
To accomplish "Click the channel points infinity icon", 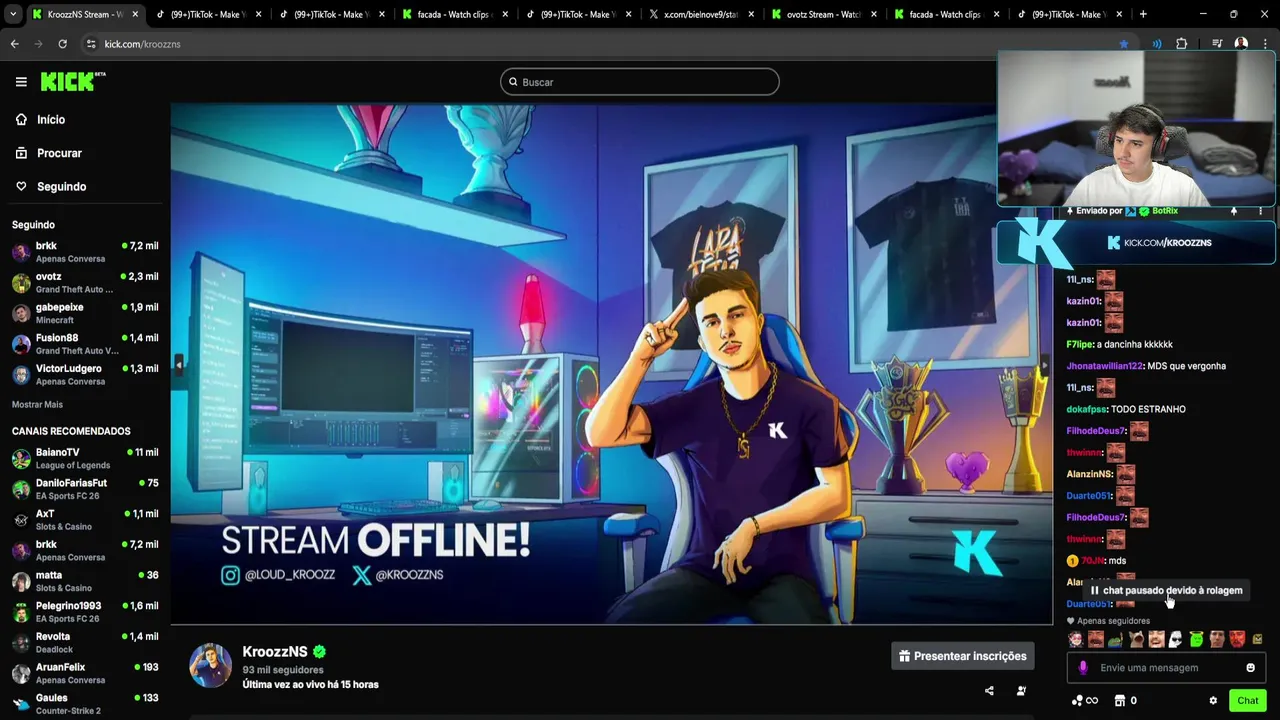I will click(1085, 701).
